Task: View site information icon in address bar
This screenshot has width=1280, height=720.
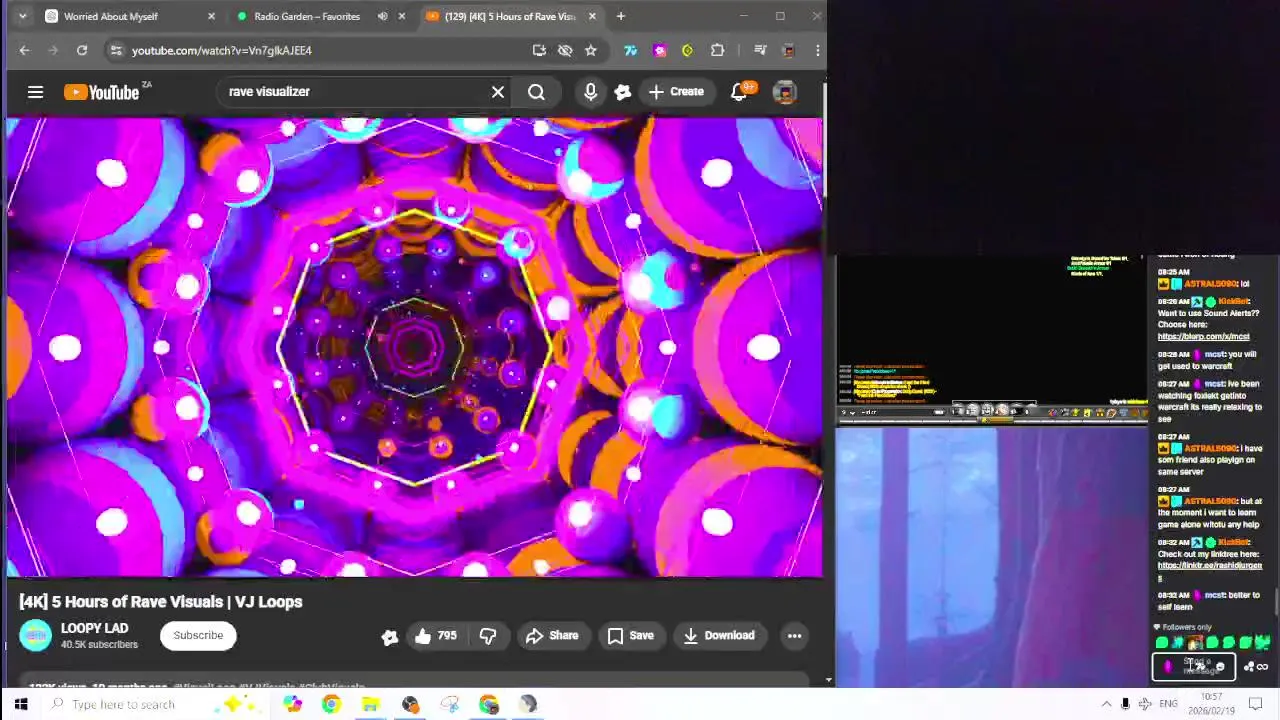Action: pos(117,50)
